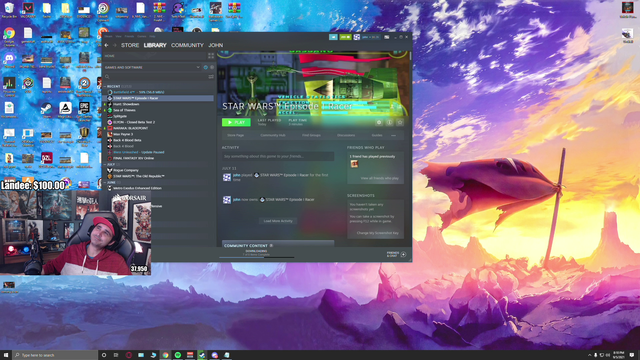Image resolution: width=640 pixels, height=360 pixels.
Task: Open the green notifications indicator in Steam
Action: (x=345, y=37)
